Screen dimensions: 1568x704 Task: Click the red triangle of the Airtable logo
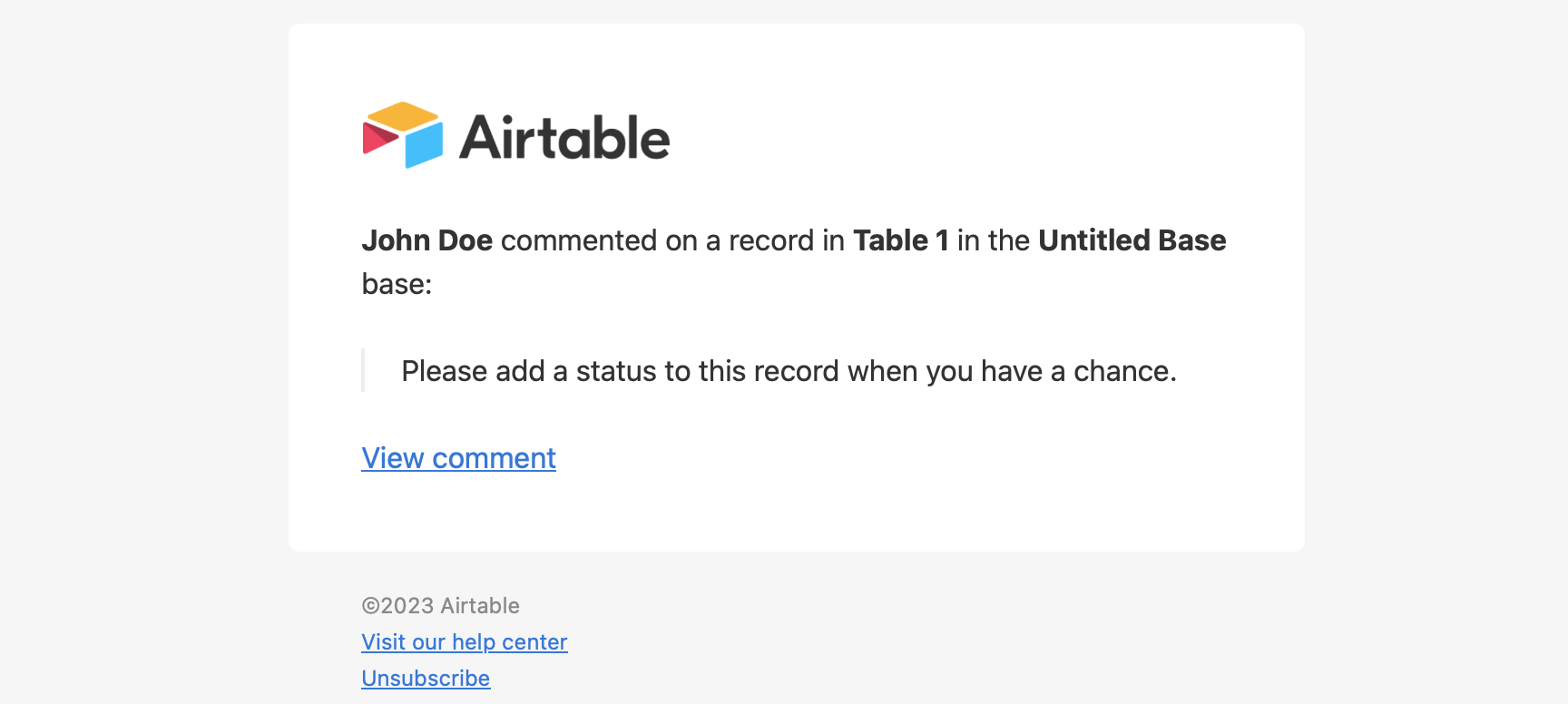click(379, 138)
